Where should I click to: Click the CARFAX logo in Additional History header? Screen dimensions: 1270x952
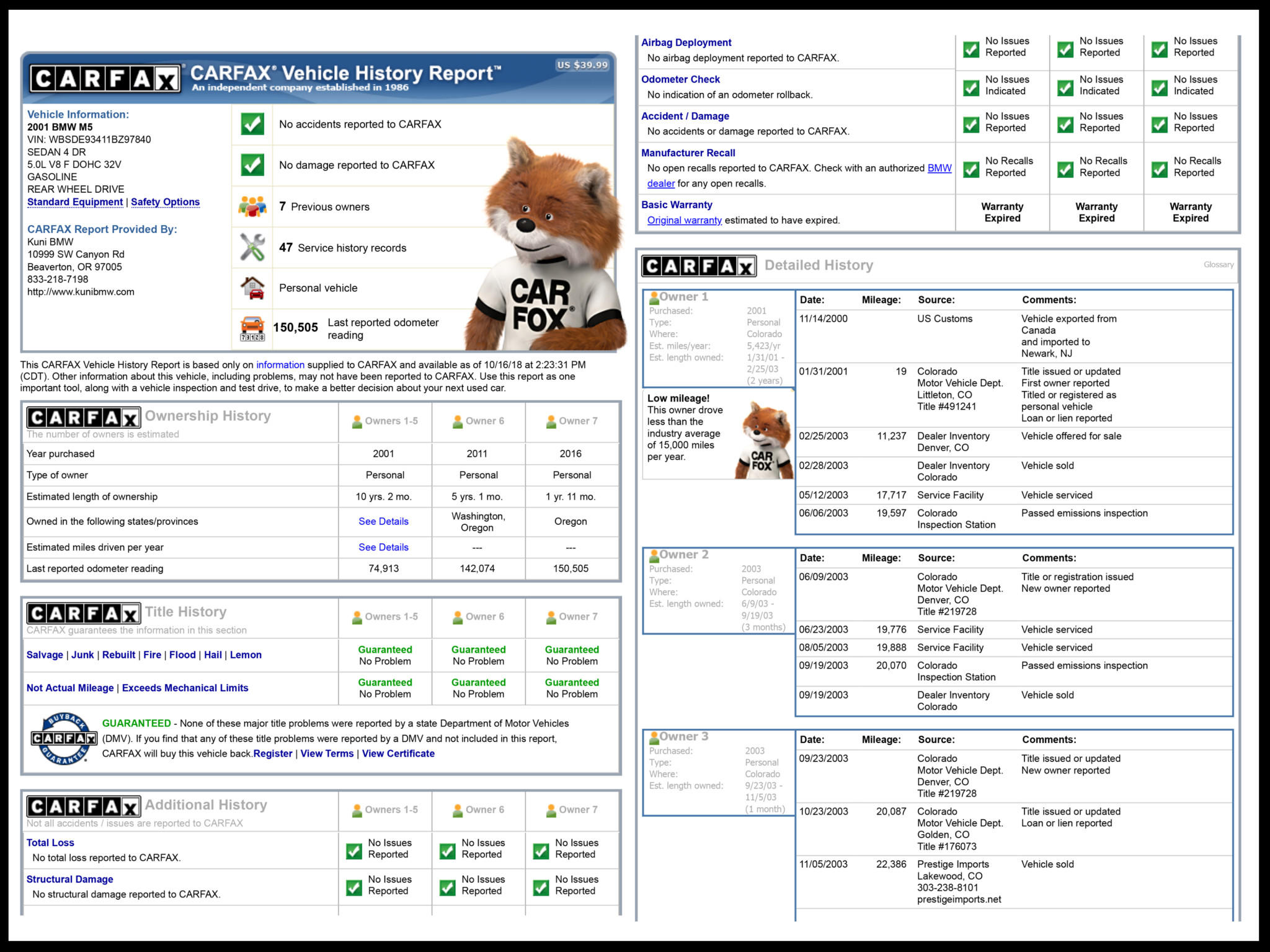coord(83,806)
